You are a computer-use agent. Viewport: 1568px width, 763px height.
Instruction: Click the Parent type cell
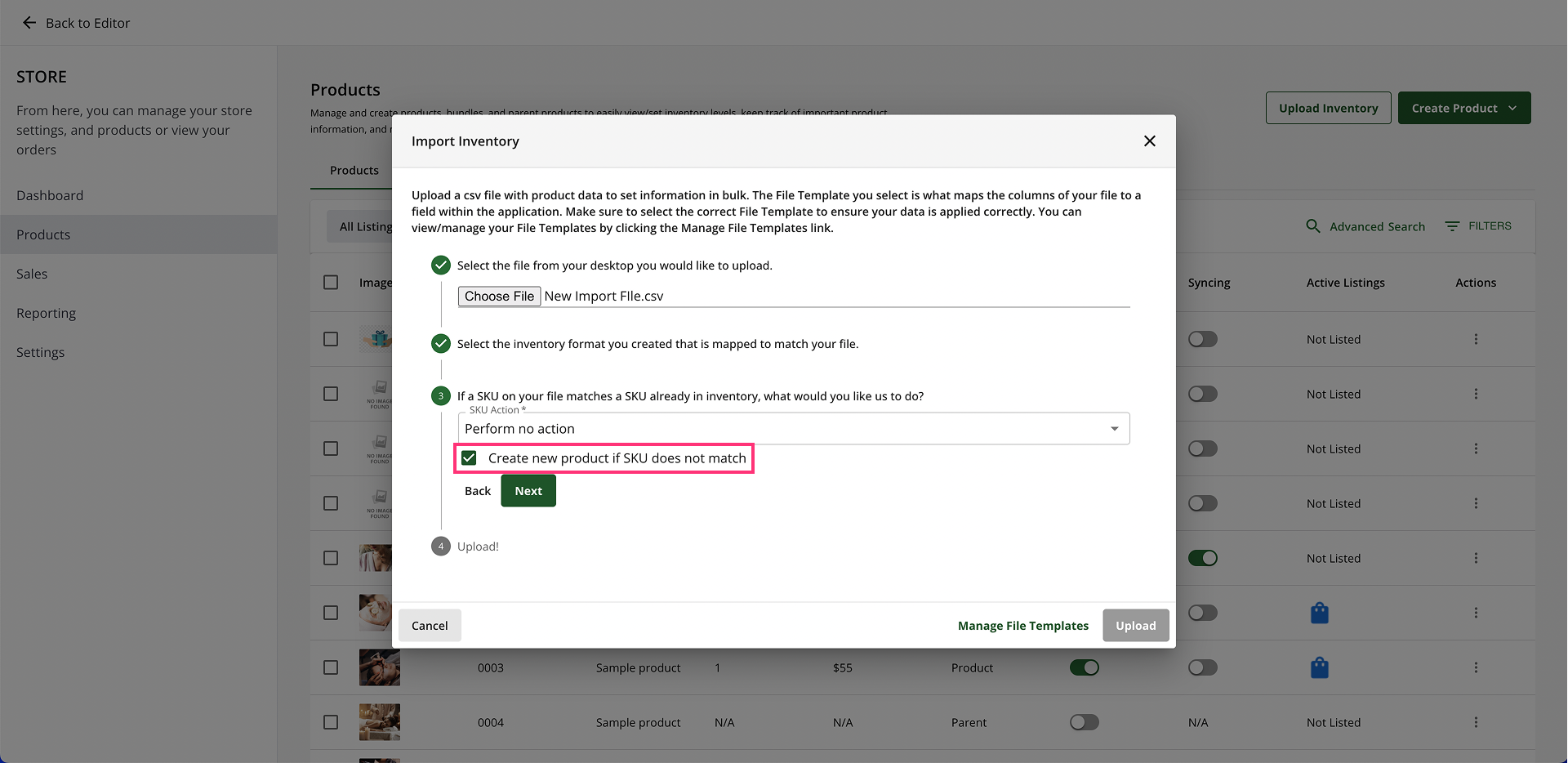(969, 723)
